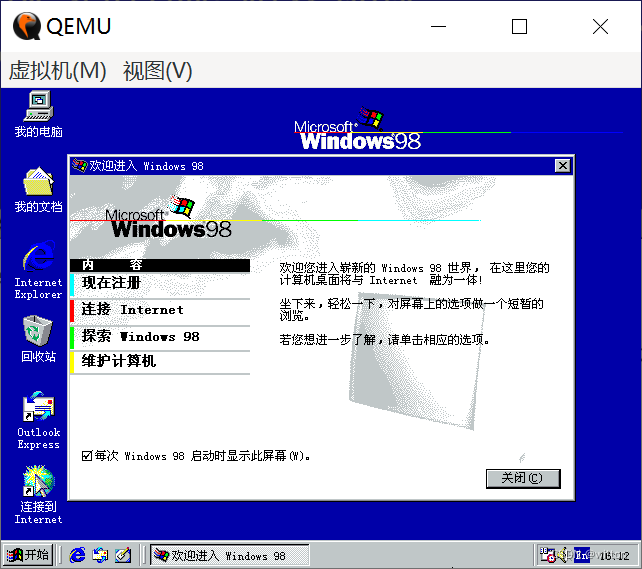Minimize the QEMU window
This screenshot has height=569, width=642.
[438, 27]
